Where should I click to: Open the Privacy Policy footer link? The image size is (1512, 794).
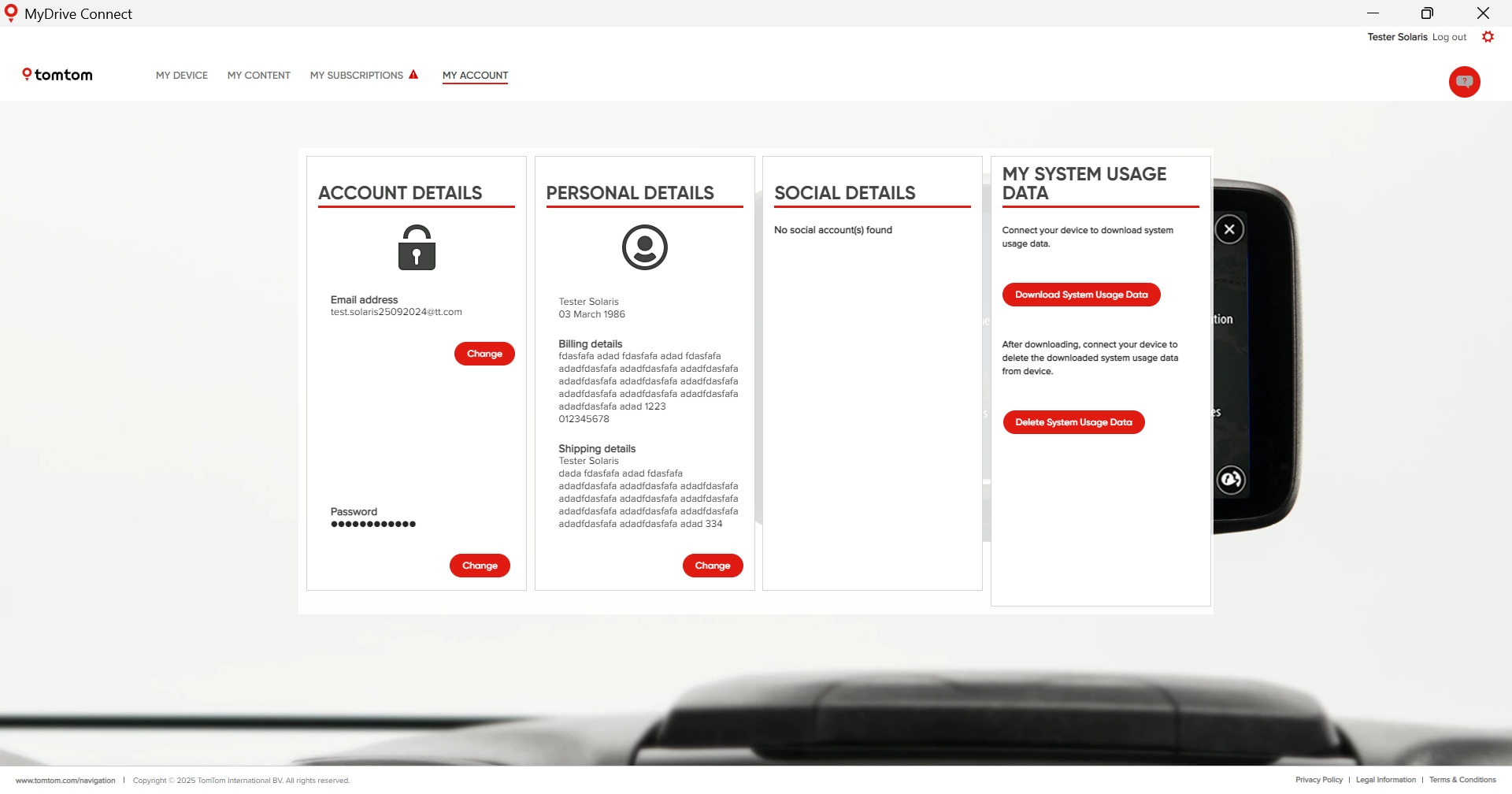pos(1318,780)
